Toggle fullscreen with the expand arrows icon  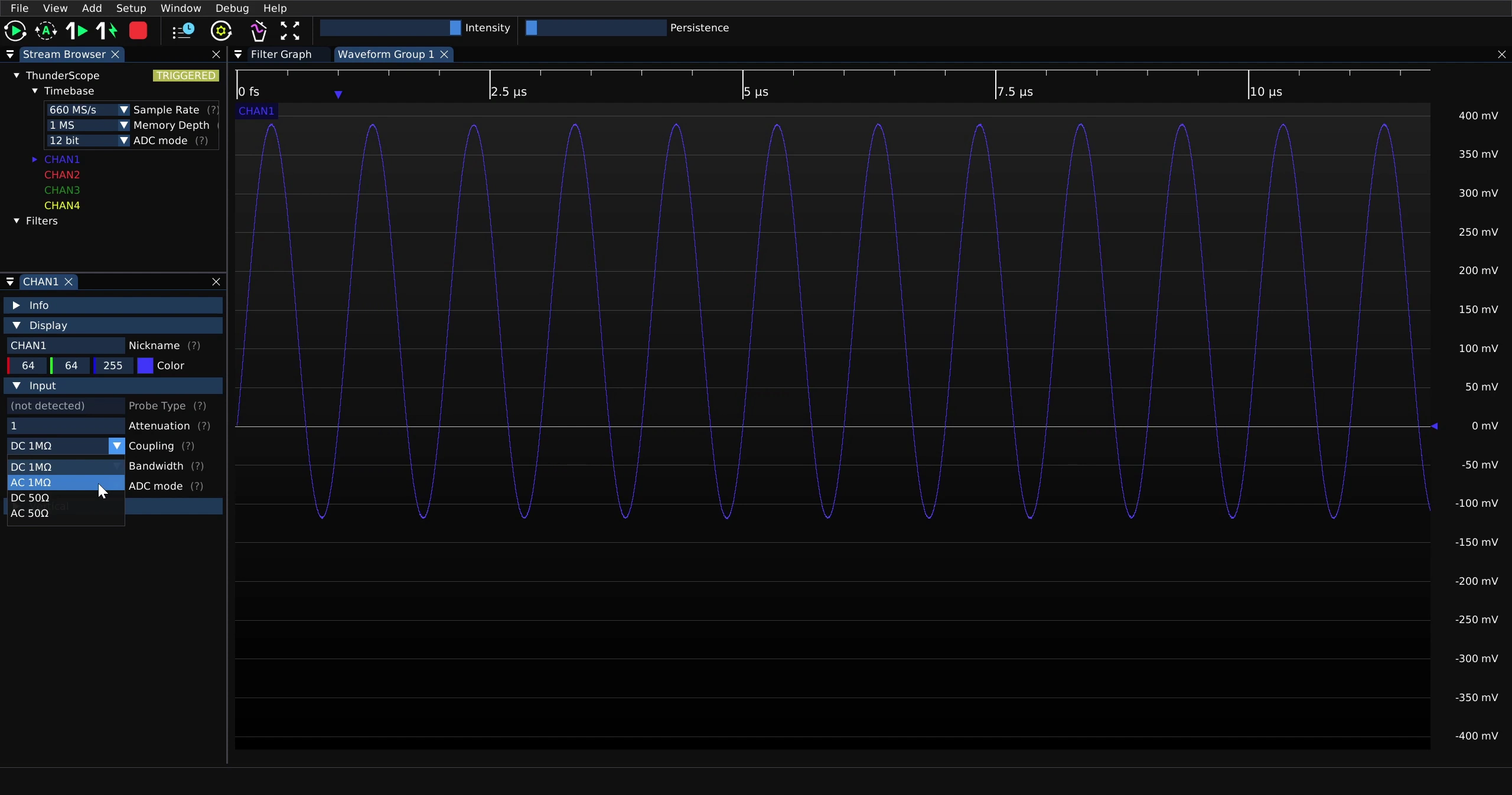point(290,31)
